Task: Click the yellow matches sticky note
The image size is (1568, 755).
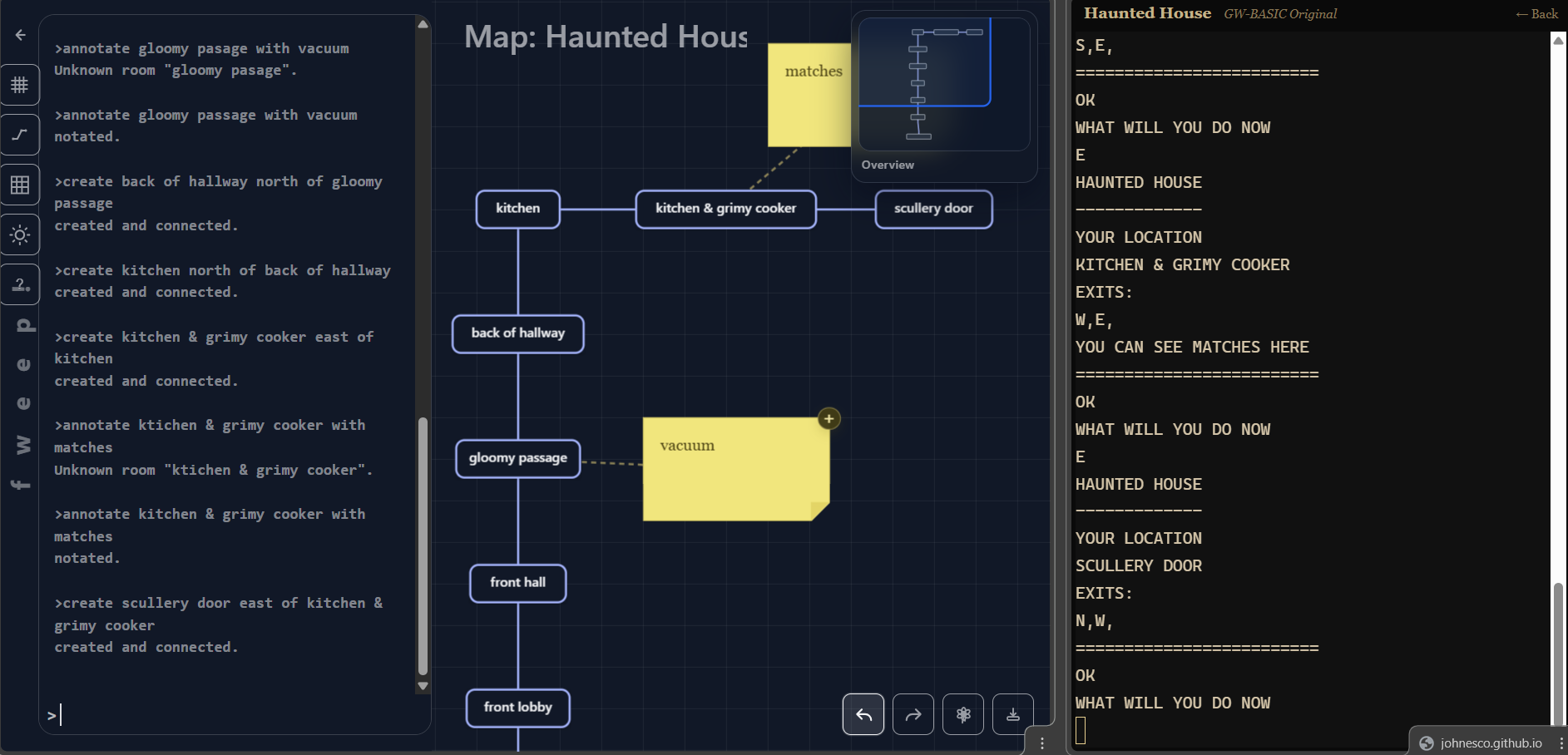Action: tap(809, 95)
